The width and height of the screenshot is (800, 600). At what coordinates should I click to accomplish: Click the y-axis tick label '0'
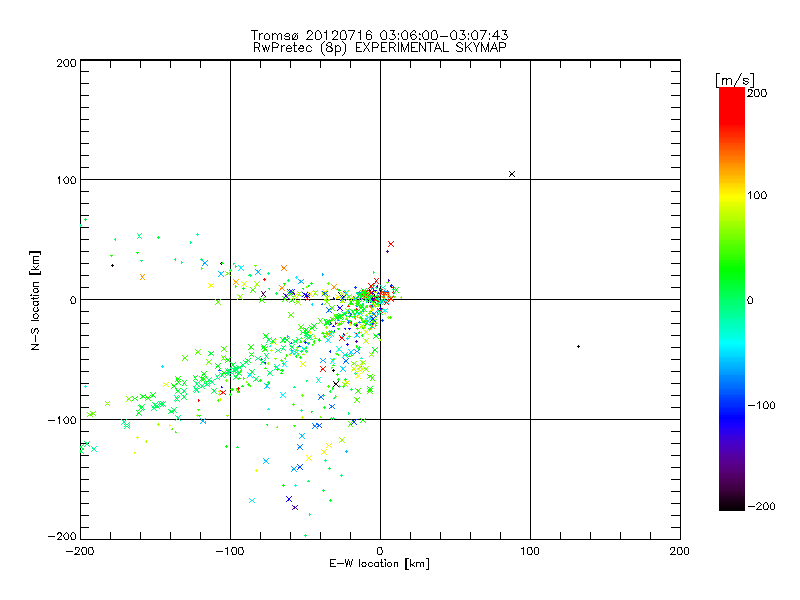coord(73,300)
